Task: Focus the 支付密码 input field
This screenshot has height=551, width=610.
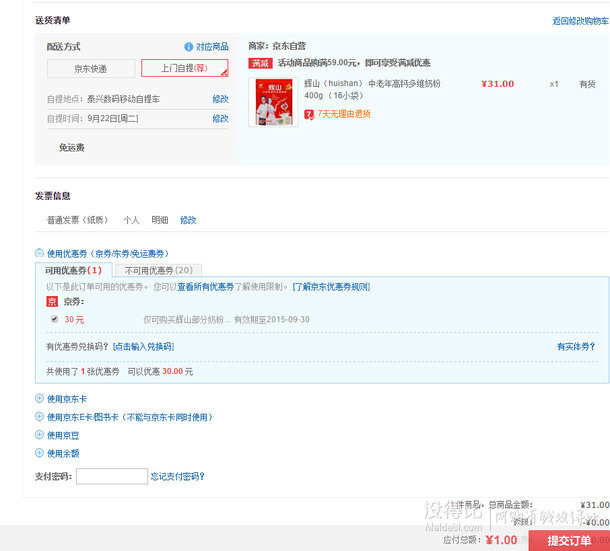Action: pos(112,476)
